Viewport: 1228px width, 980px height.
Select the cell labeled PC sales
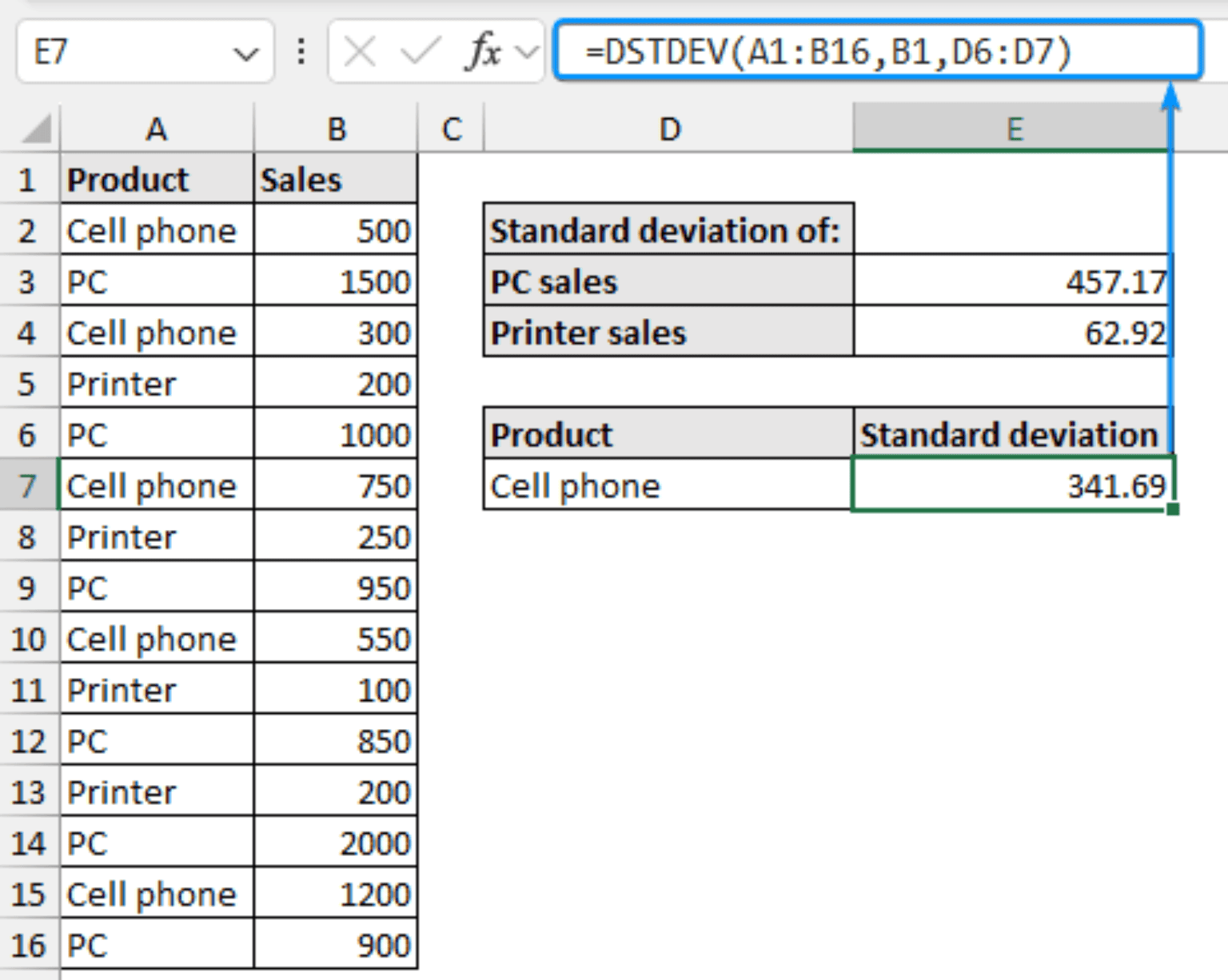[x=668, y=281]
